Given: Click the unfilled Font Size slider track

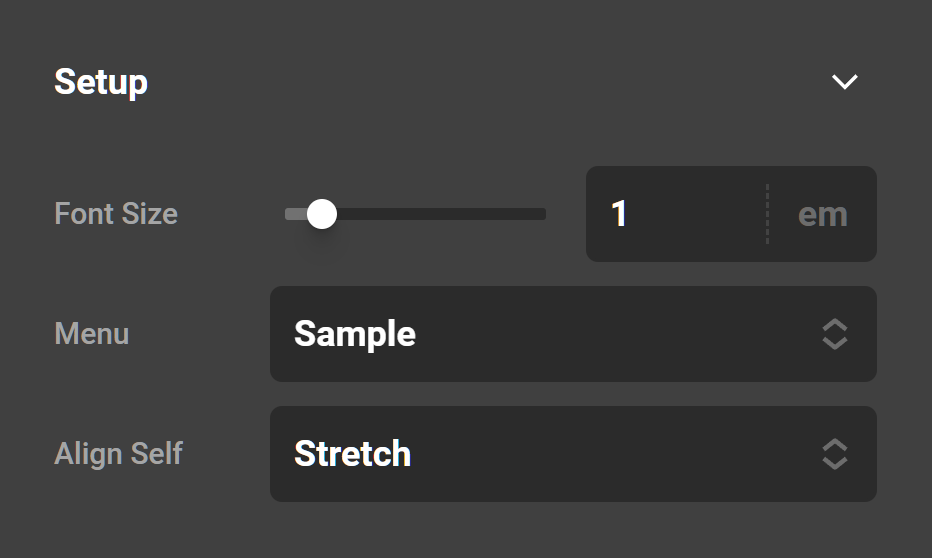Looking at the screenshot, I should pos(440,214).
